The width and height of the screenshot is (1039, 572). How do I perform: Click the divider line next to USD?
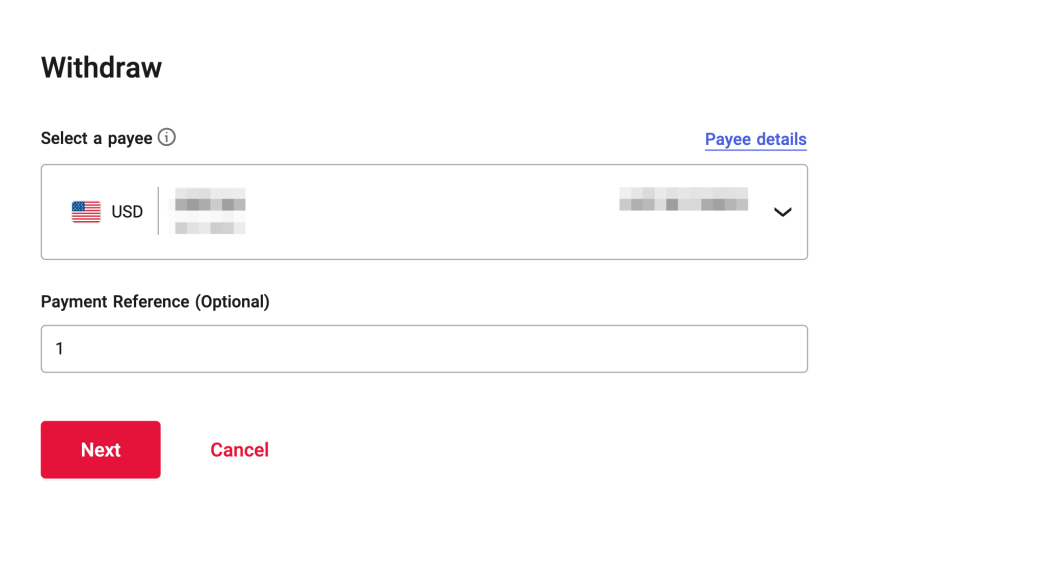pos(158,212)
